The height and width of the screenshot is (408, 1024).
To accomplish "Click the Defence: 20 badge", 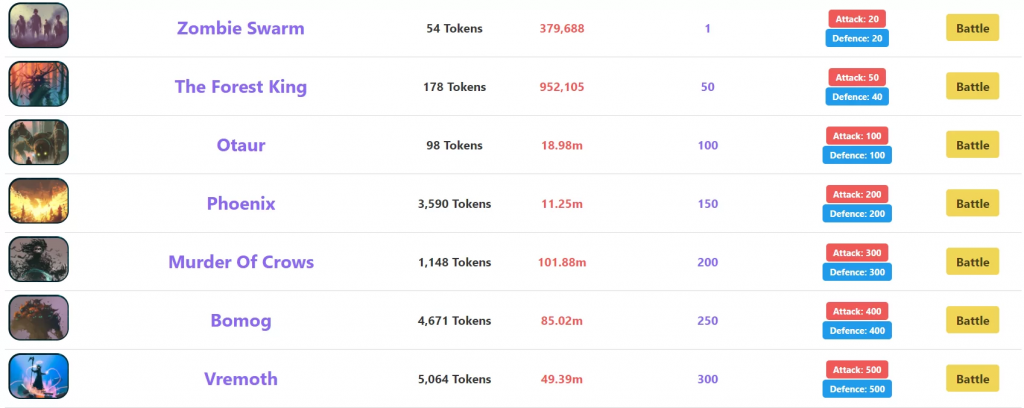I will point(857,39).
